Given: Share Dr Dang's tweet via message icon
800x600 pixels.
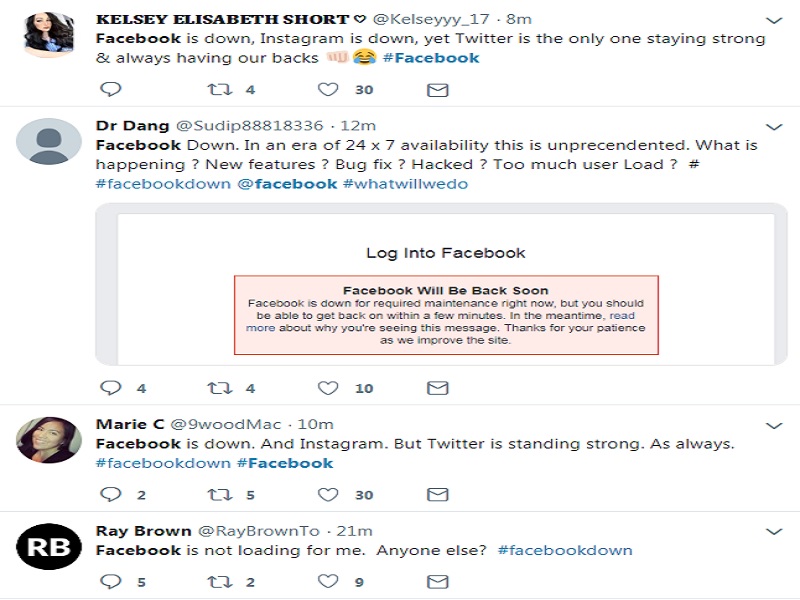Looking at the screenshot, I should (x=436, y=388).
